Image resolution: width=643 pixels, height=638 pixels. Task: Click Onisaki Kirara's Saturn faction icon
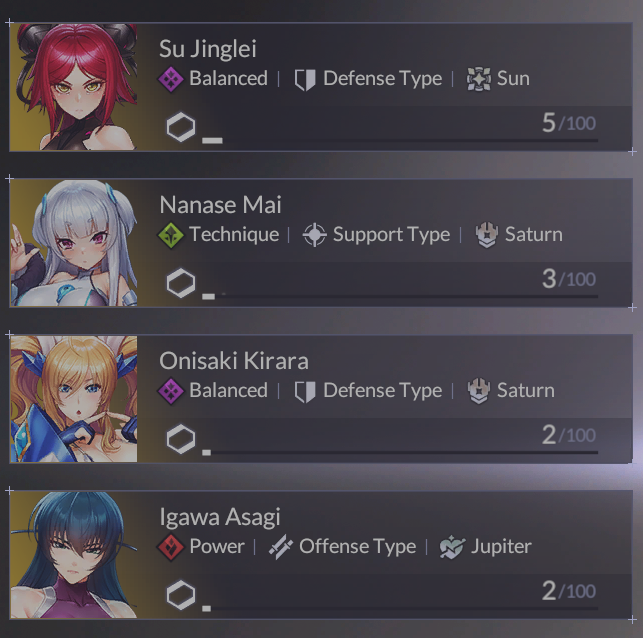click(479, 391)
